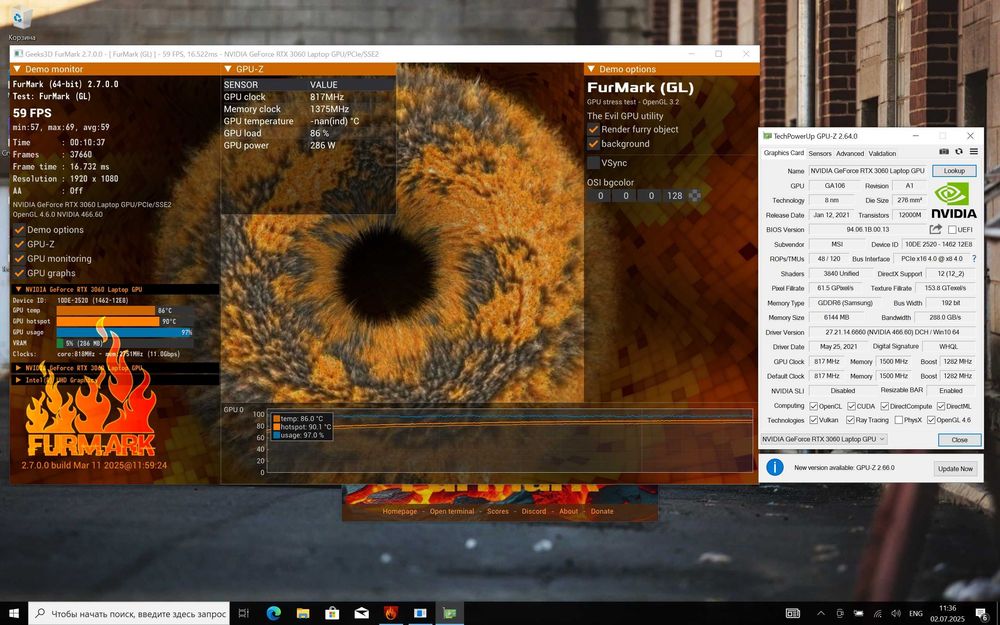
Task: Click the blue info icon in update notice
Action: [x=774, y=467]
